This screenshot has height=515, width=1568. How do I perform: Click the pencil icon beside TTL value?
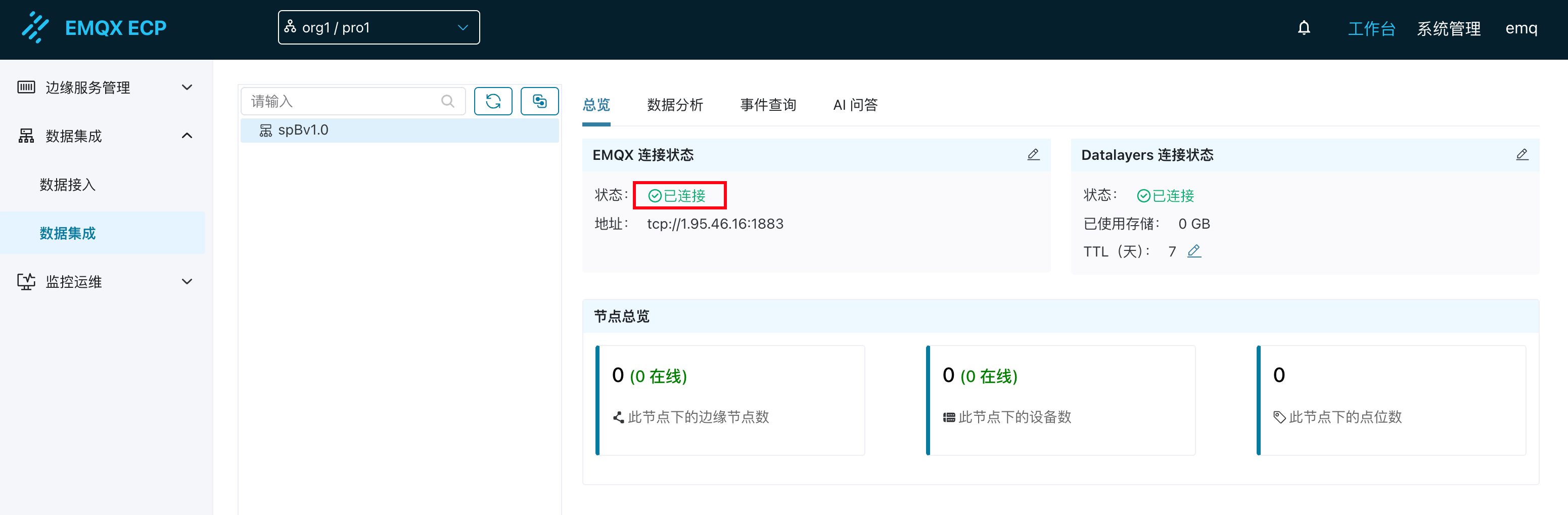pyautogui.click(x=1193, y=251)
